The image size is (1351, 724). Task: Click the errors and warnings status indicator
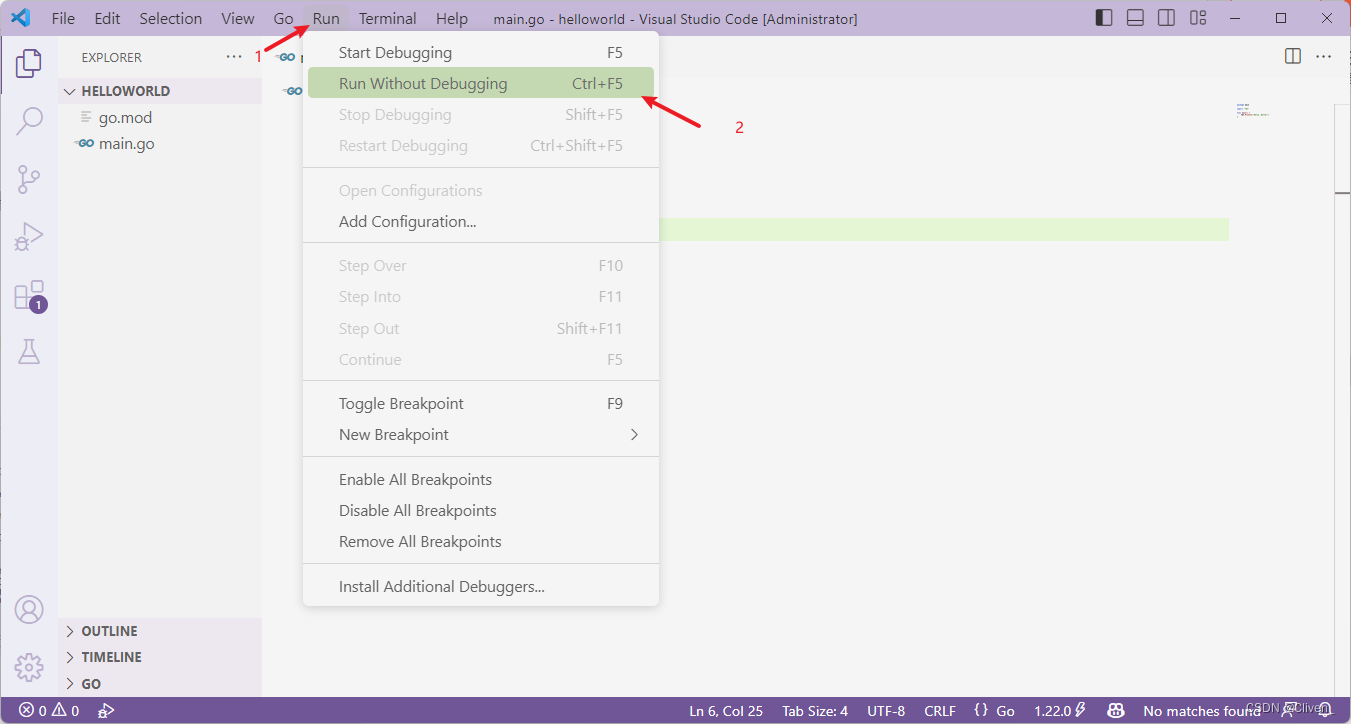(49, 711)
